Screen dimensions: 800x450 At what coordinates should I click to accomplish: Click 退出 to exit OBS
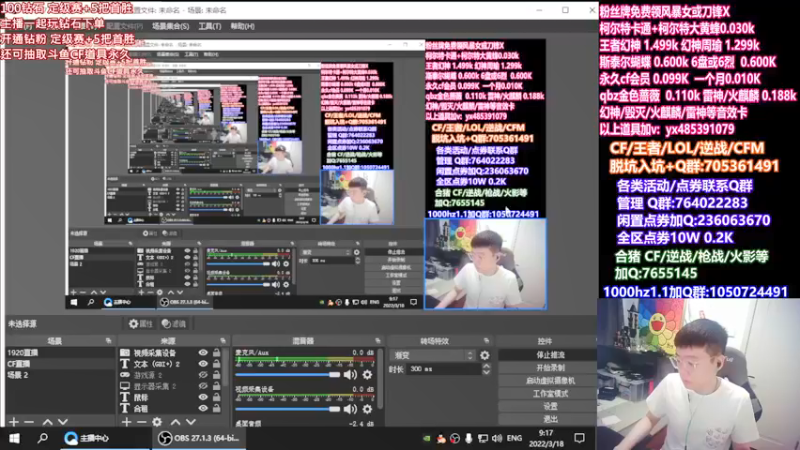tap(549, 419)
